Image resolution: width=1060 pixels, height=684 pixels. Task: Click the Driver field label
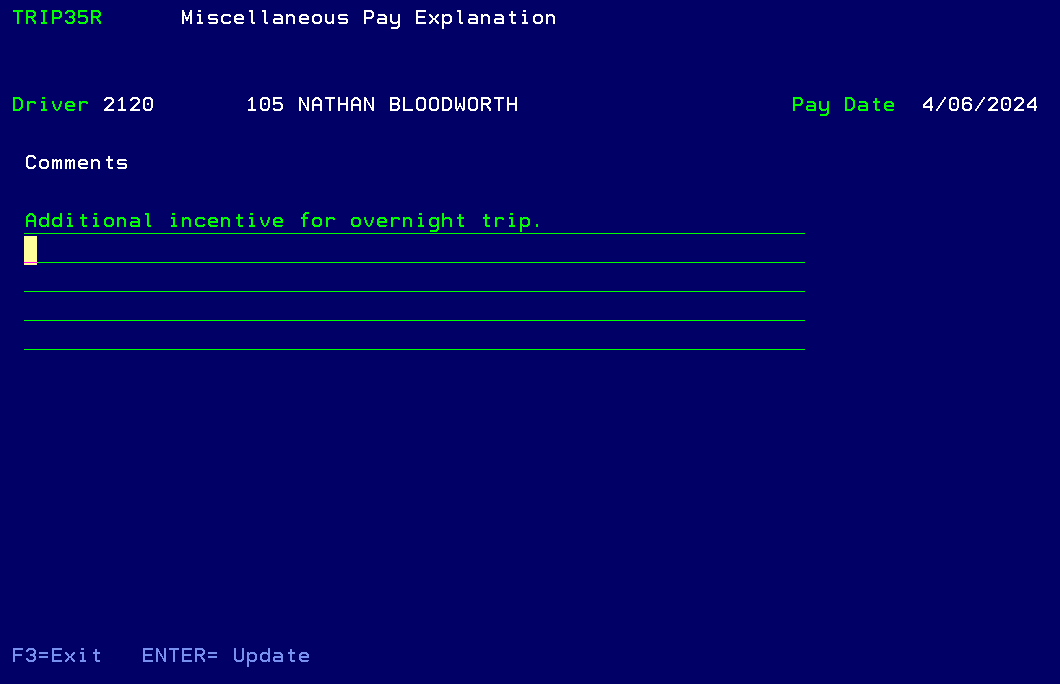(x=50, y=105)
